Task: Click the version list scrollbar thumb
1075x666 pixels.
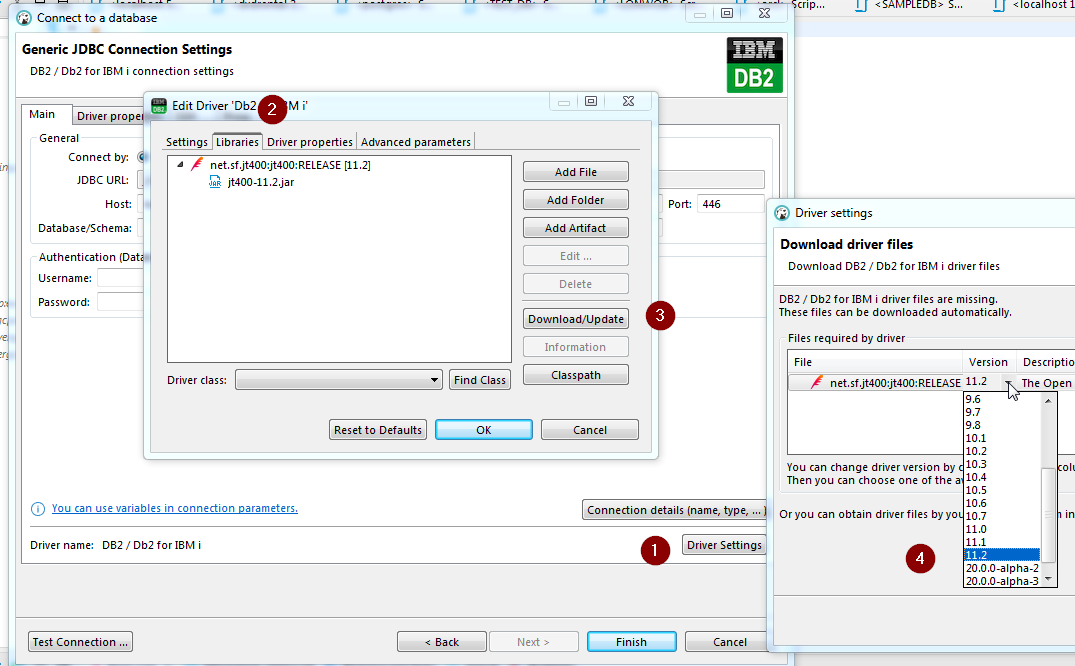Action: [x=1048, y=514]
